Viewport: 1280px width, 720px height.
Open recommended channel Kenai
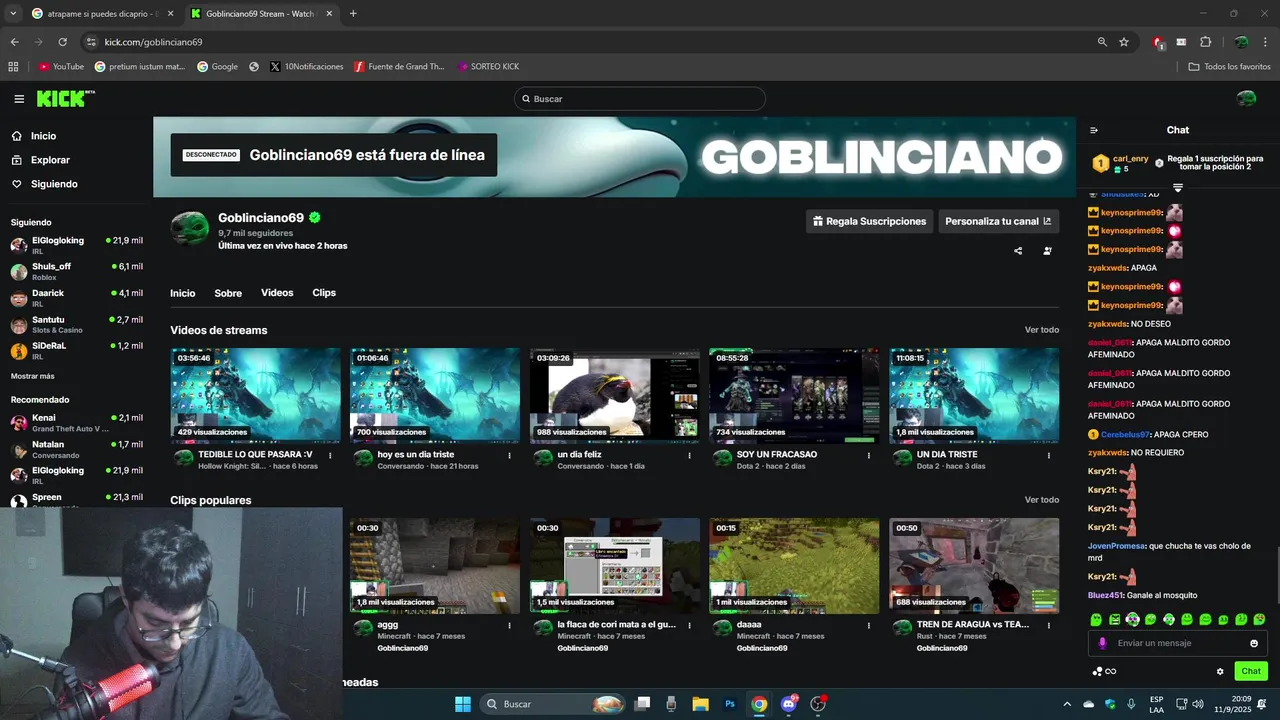tap(76, 422)
